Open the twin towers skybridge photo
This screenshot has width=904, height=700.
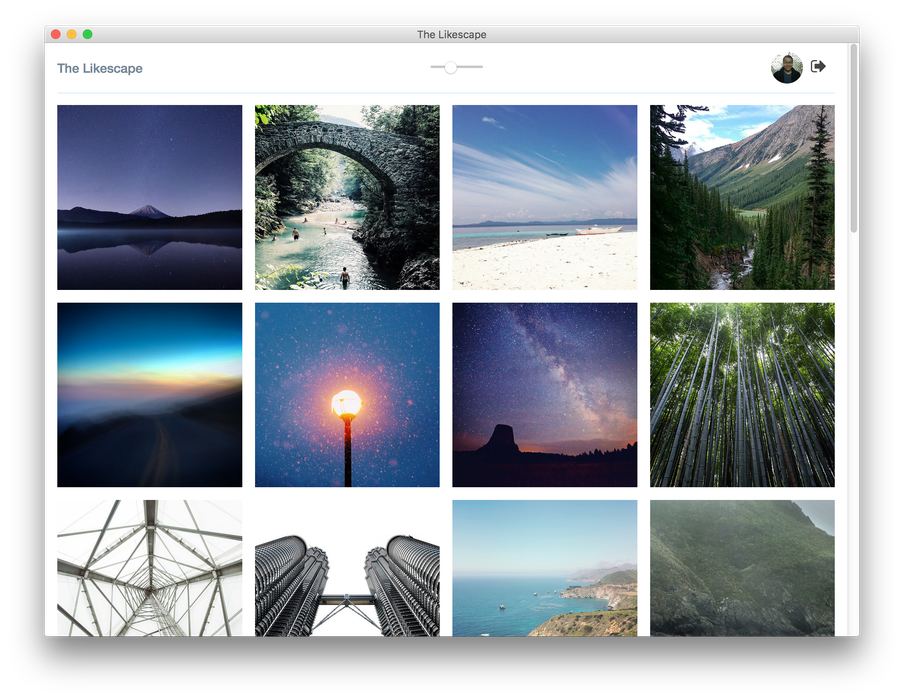coord(347,567)
